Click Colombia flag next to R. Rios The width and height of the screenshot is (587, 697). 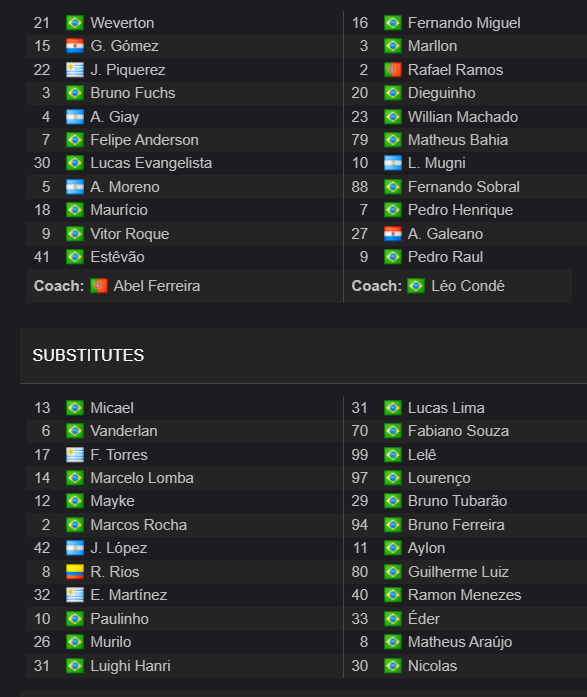click(75, 572)
